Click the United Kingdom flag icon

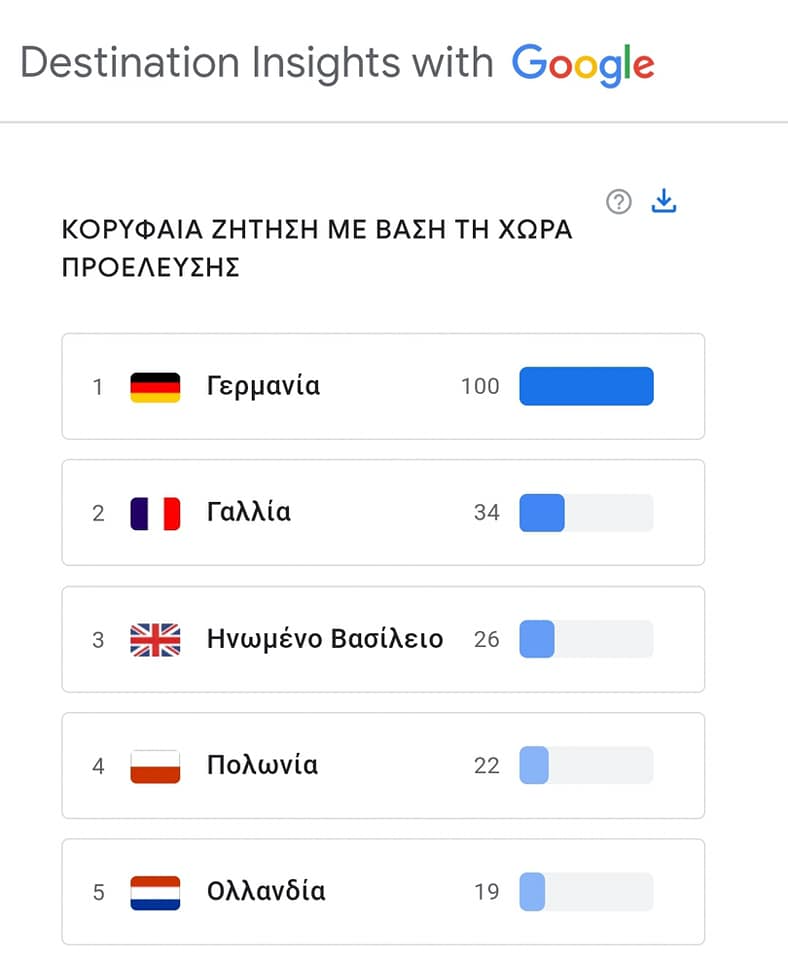tap(155, 639)
